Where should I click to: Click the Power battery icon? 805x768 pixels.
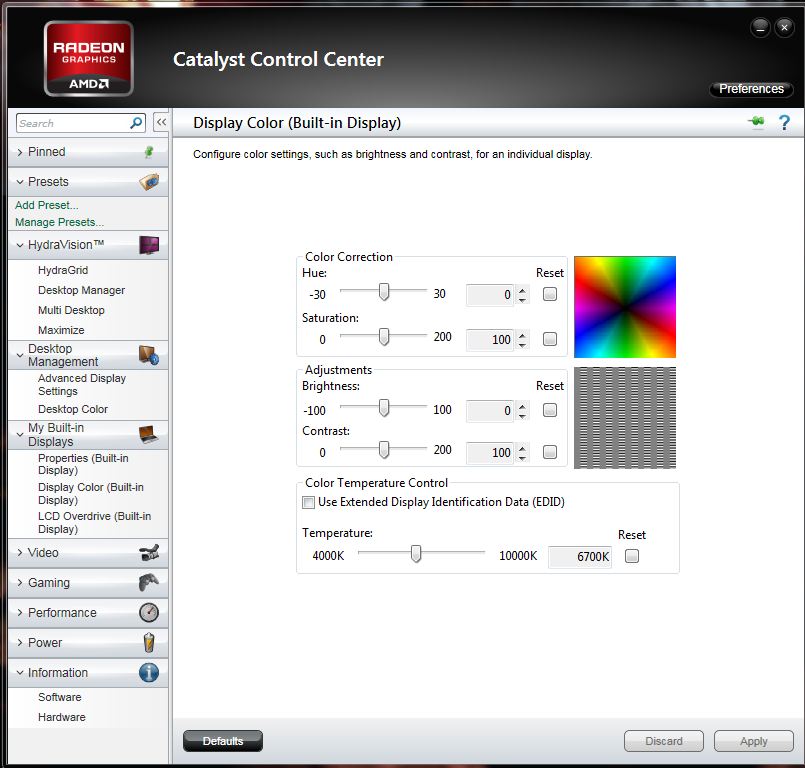click(x=149, y=642)
